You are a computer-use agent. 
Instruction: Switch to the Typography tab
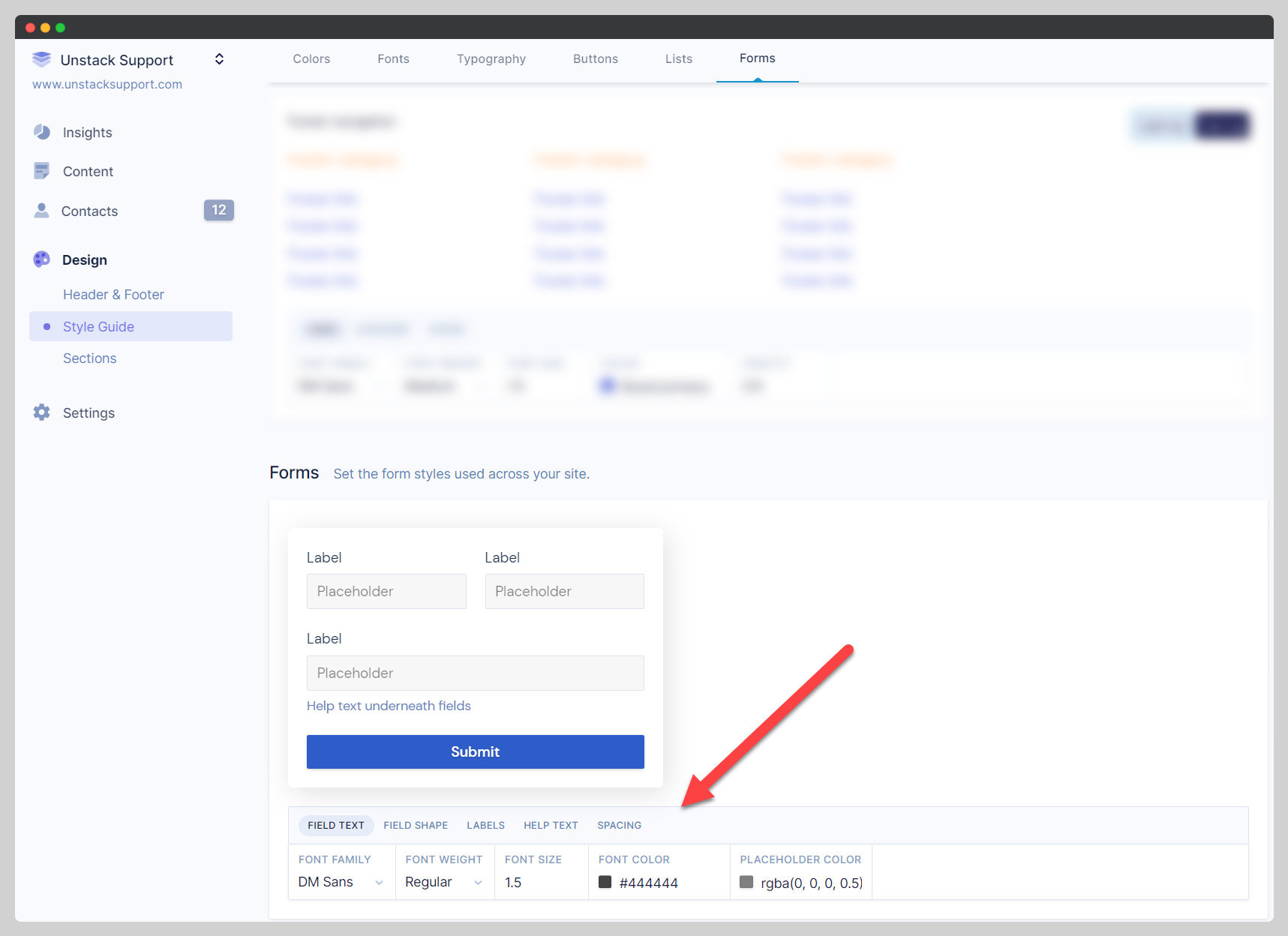pyautogui.click(x=491, y=58)
